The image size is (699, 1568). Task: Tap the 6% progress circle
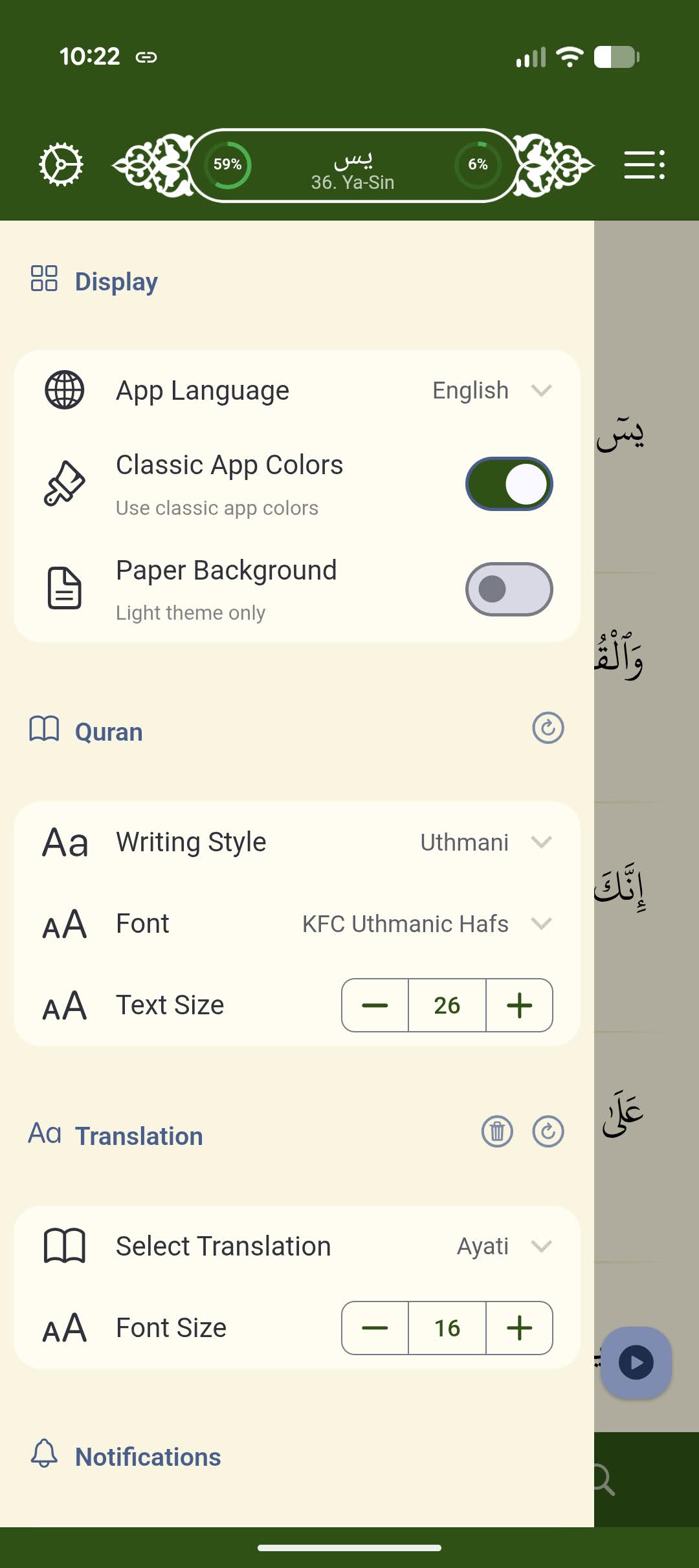(x=478, y=165)
